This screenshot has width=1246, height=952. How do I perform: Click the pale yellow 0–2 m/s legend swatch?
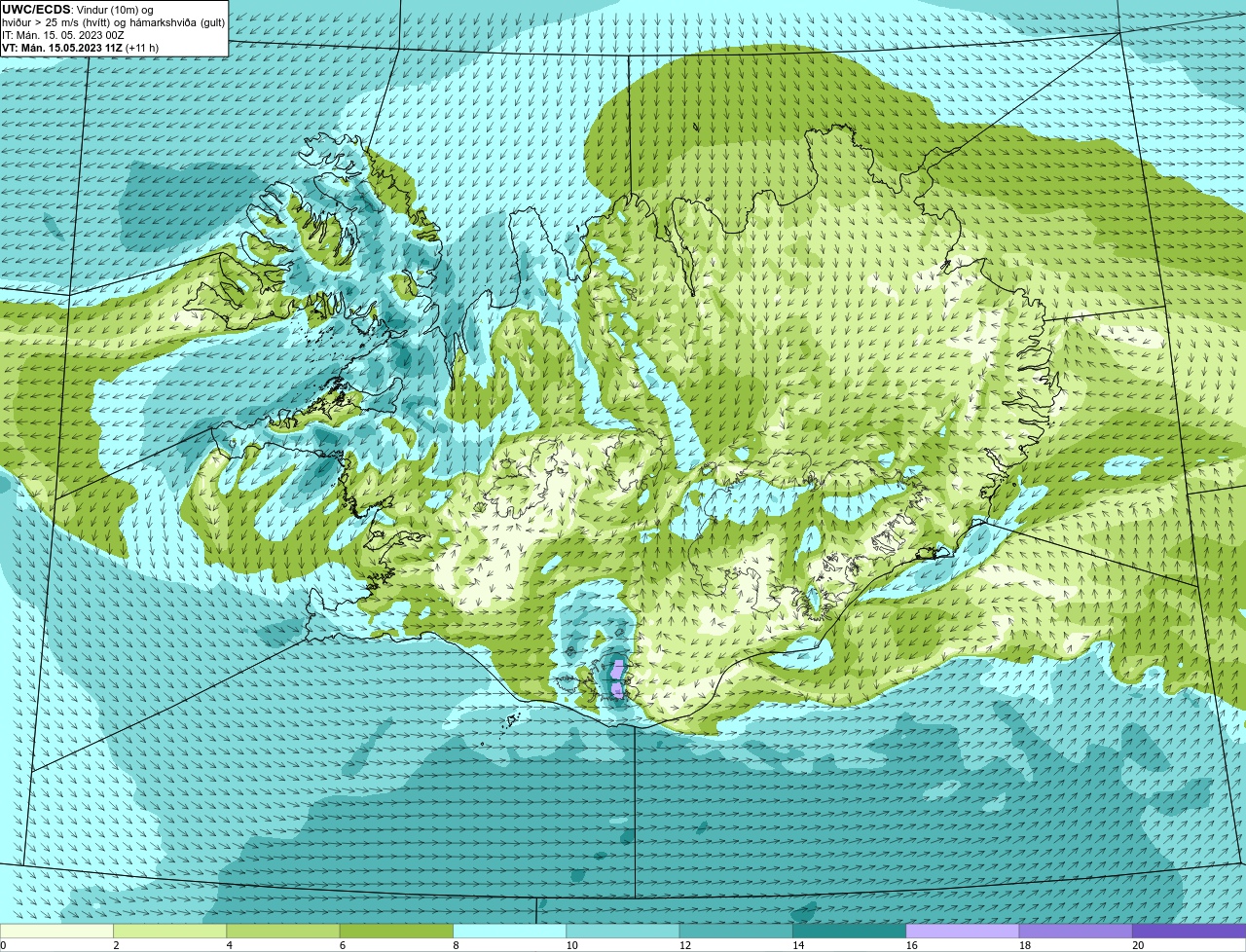pos(56,931)
